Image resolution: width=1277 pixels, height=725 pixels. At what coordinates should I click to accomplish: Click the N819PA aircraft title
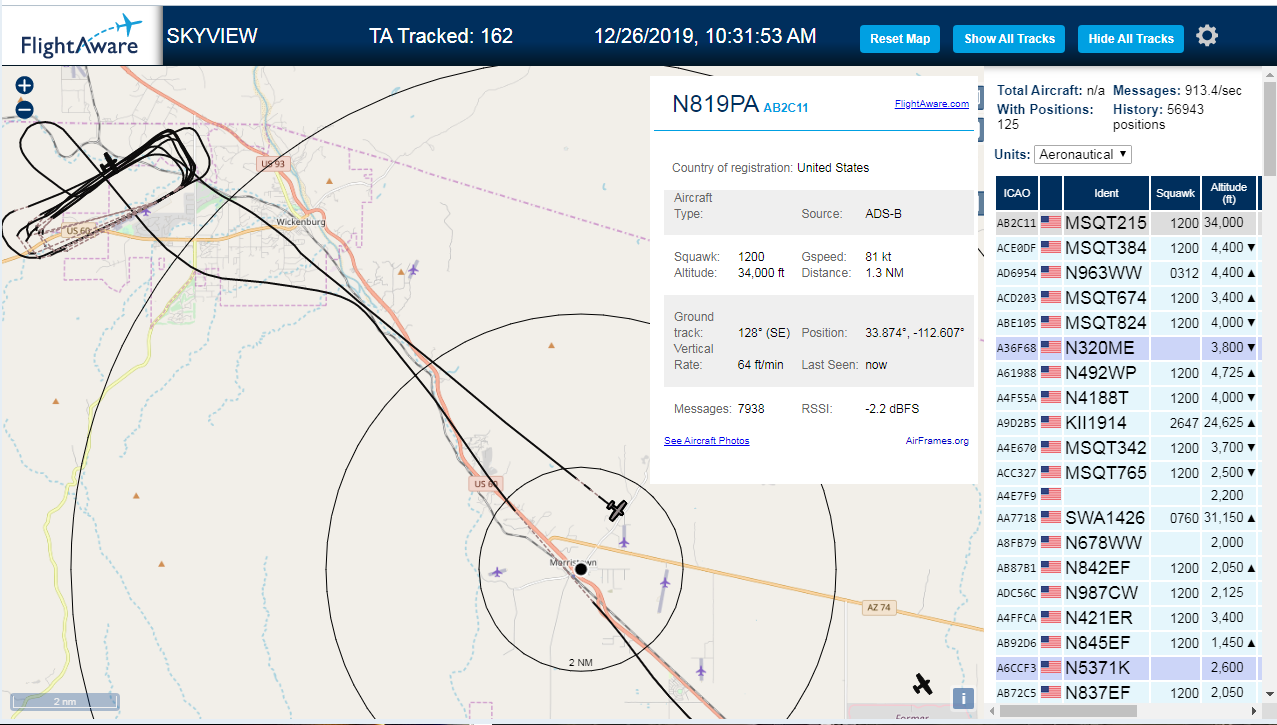click(x=715, y=104)
